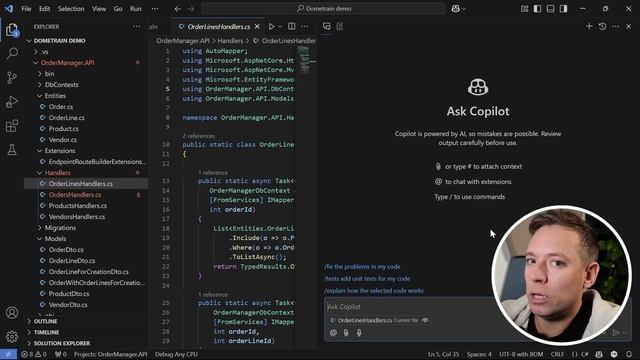The image size is (640, 360).
Task: Click the /tests add unit tests suggestion
Action: [x=367, y=279]
